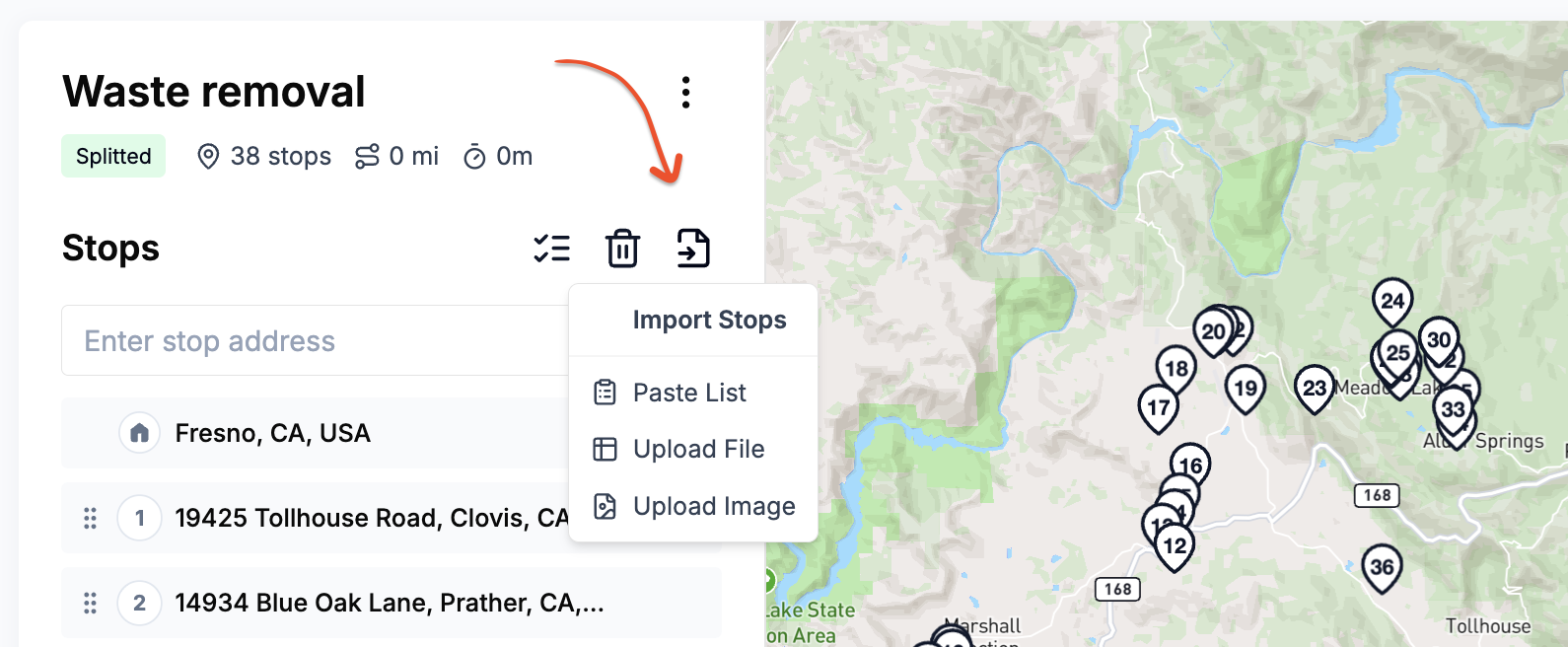Image resolution: width=1568 pixels, height=647 pixels.
Task: Choose Upload Image import option
Action: (x=714, y=506)
